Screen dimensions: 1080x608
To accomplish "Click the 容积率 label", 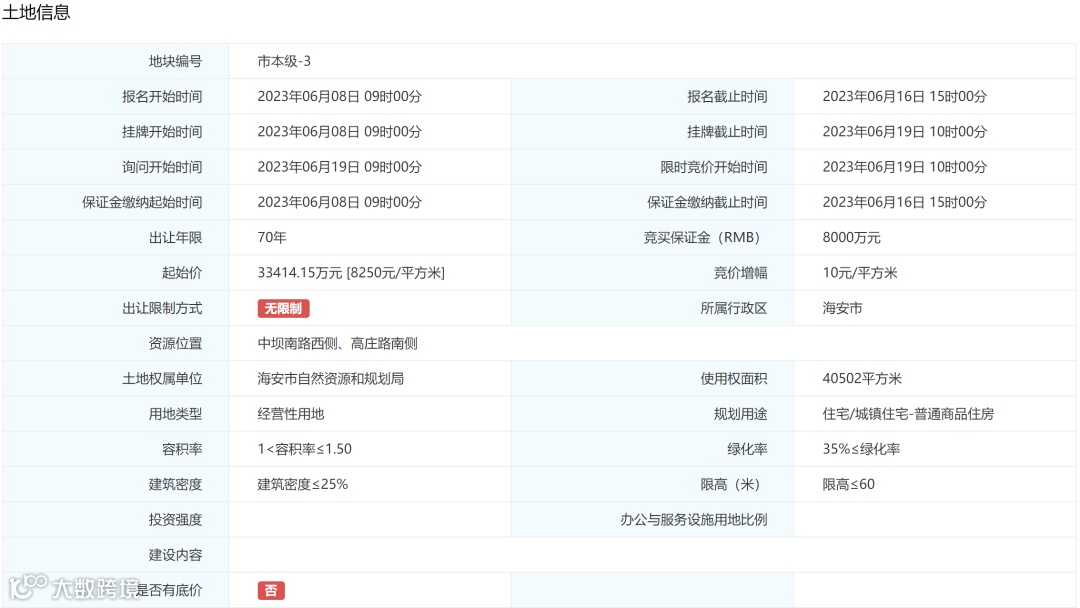I will pos(183,449).
